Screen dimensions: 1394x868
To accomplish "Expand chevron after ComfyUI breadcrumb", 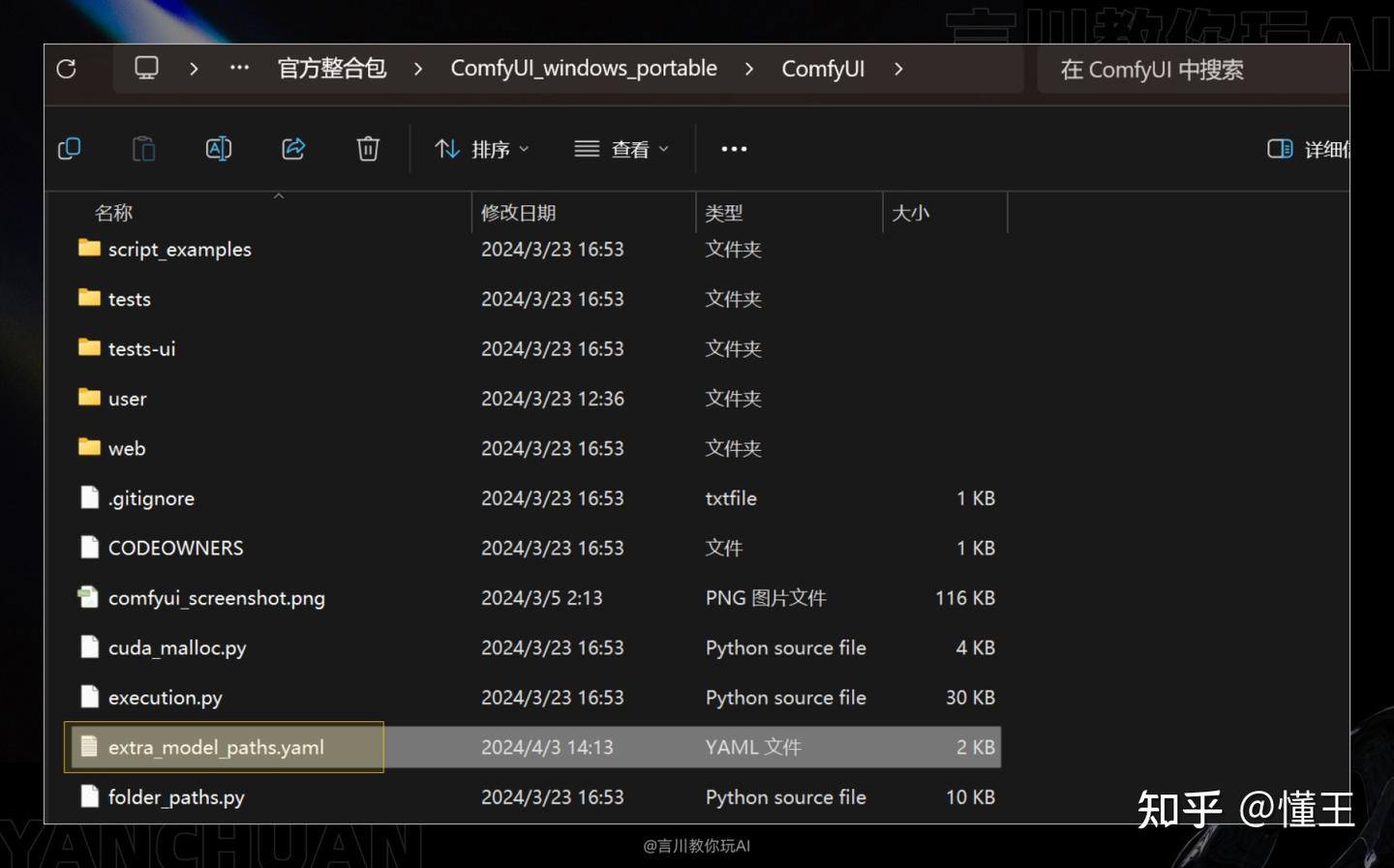I will point(898,69).
